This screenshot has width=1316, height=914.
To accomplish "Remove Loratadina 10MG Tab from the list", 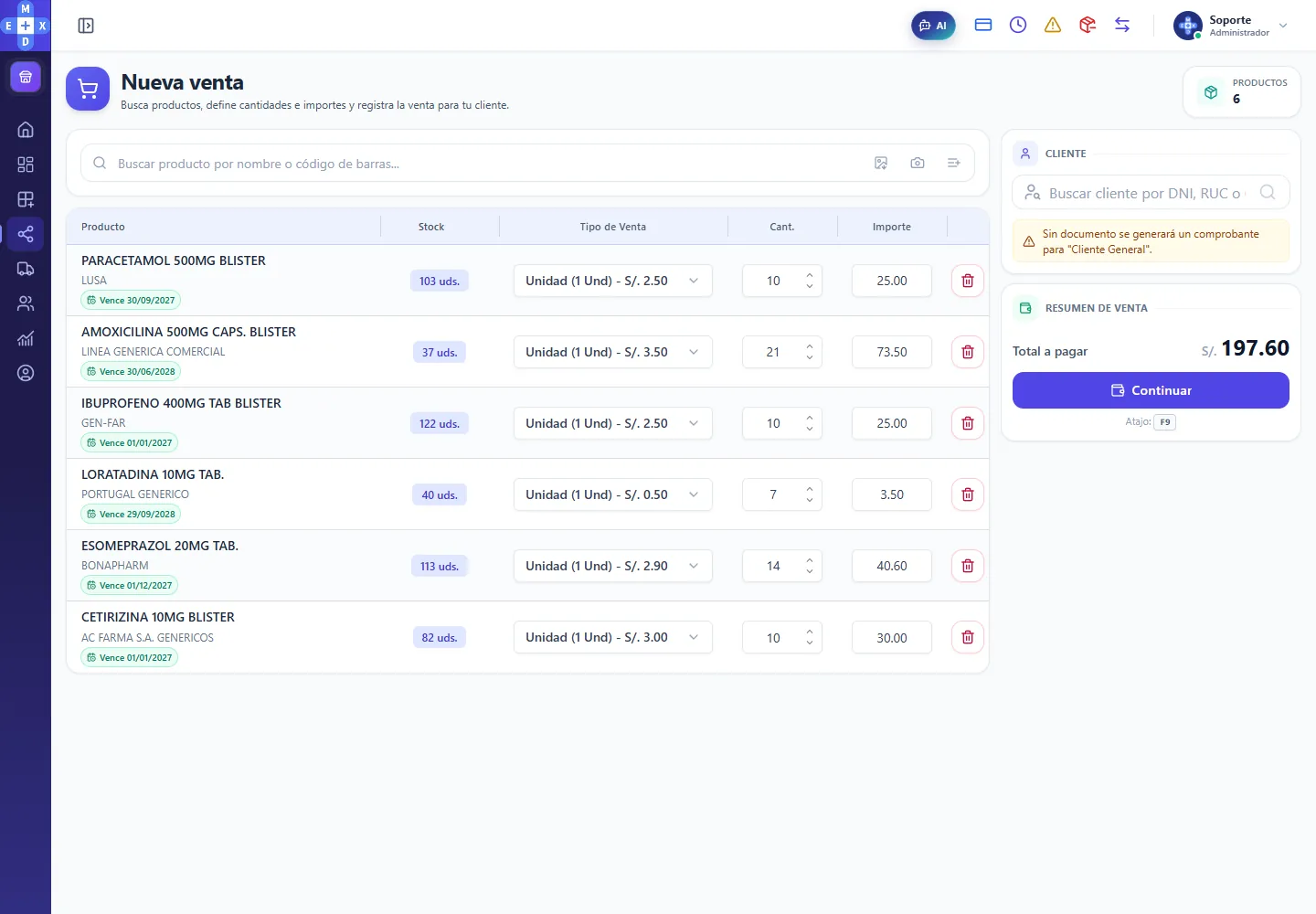I will tap(968, 494).
